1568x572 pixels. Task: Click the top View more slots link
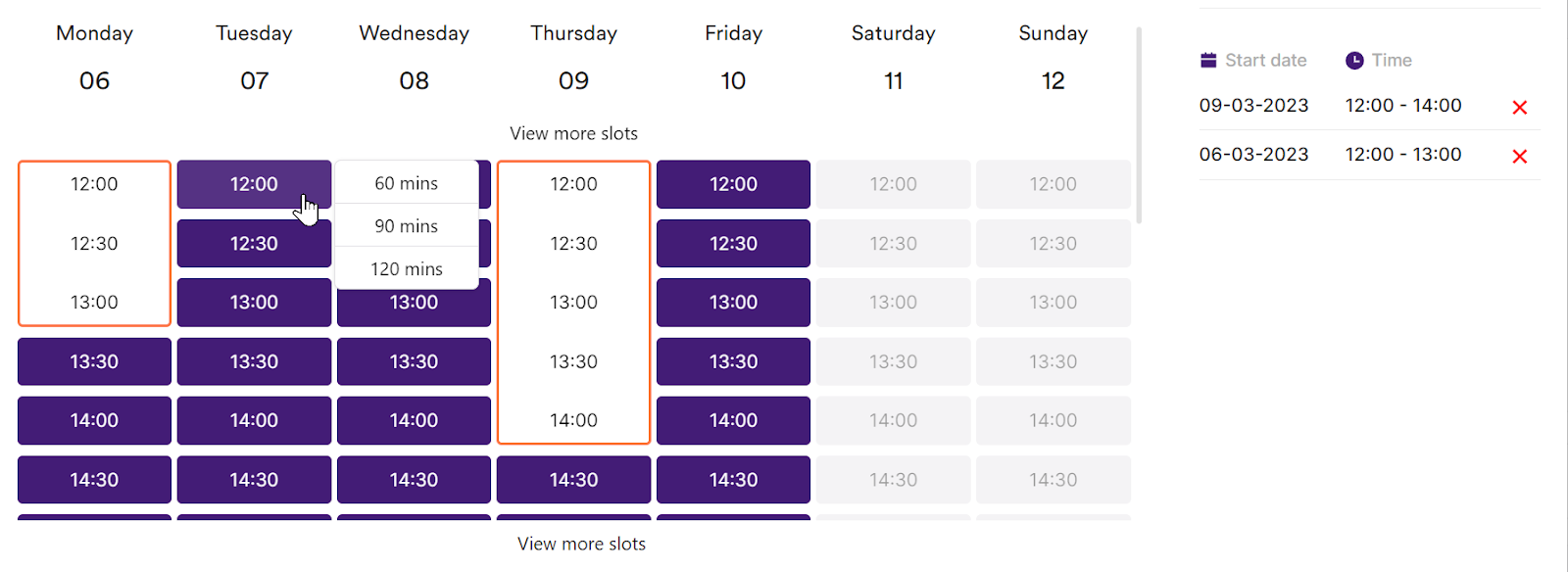573,133
